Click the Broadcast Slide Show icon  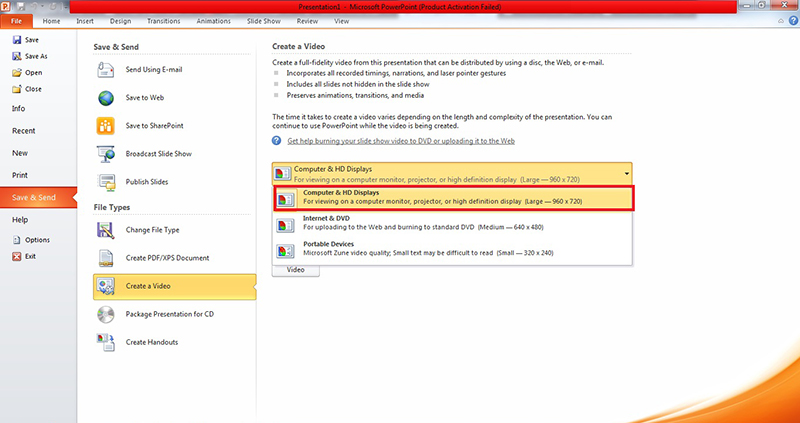(106, 154)
